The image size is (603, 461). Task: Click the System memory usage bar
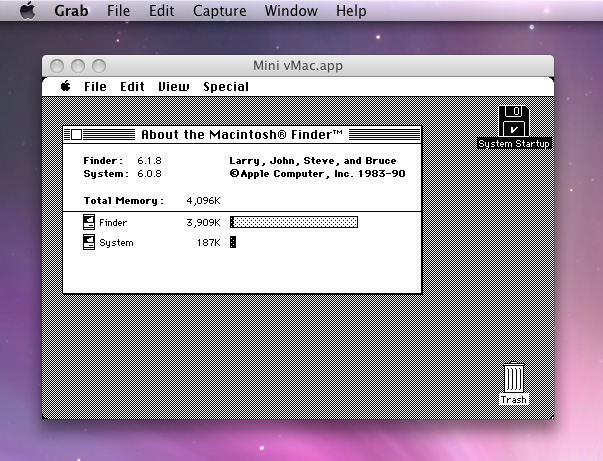(233, 242)
